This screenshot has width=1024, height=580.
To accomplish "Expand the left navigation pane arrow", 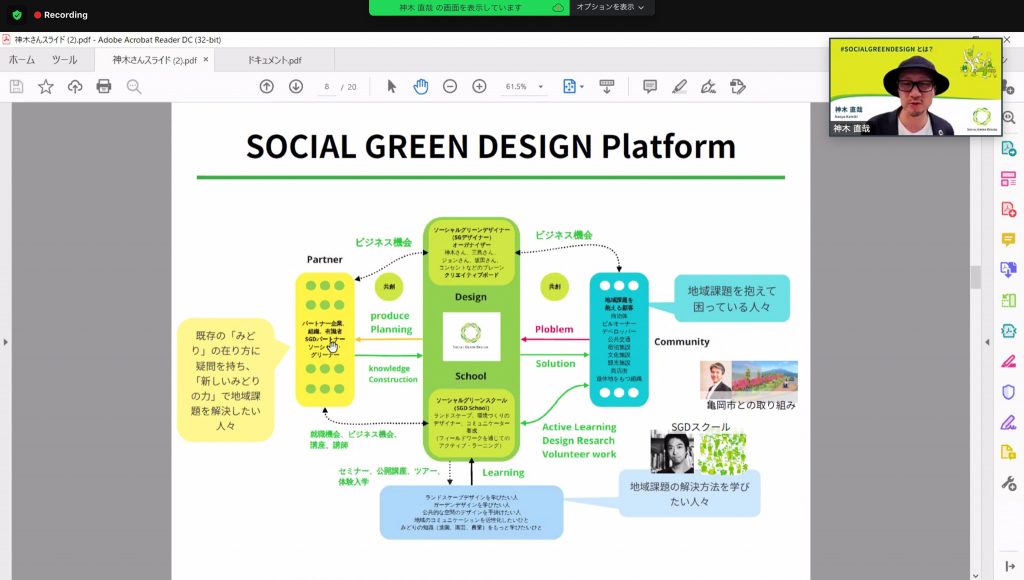I will tap(5, 342).
